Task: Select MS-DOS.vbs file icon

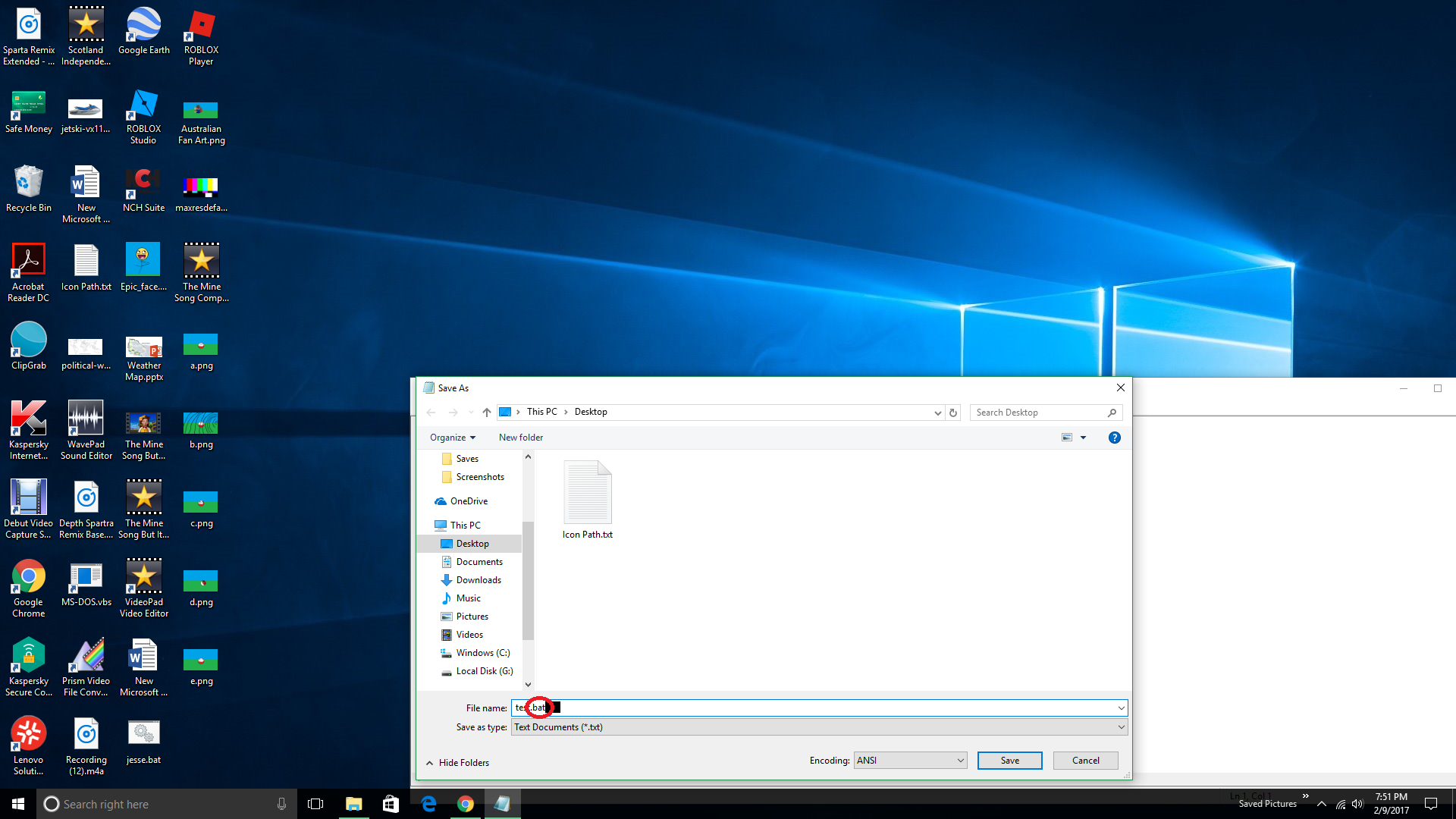Action: 86,584
